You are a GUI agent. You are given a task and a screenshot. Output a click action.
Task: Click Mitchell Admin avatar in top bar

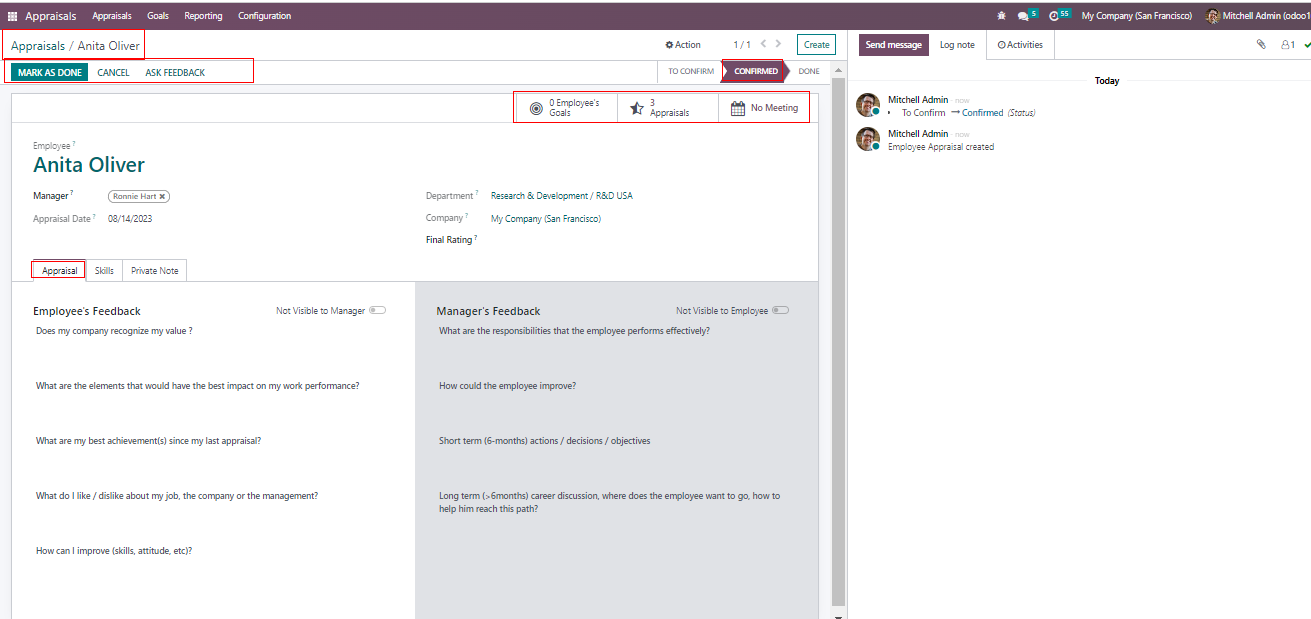coord(1213,16)
